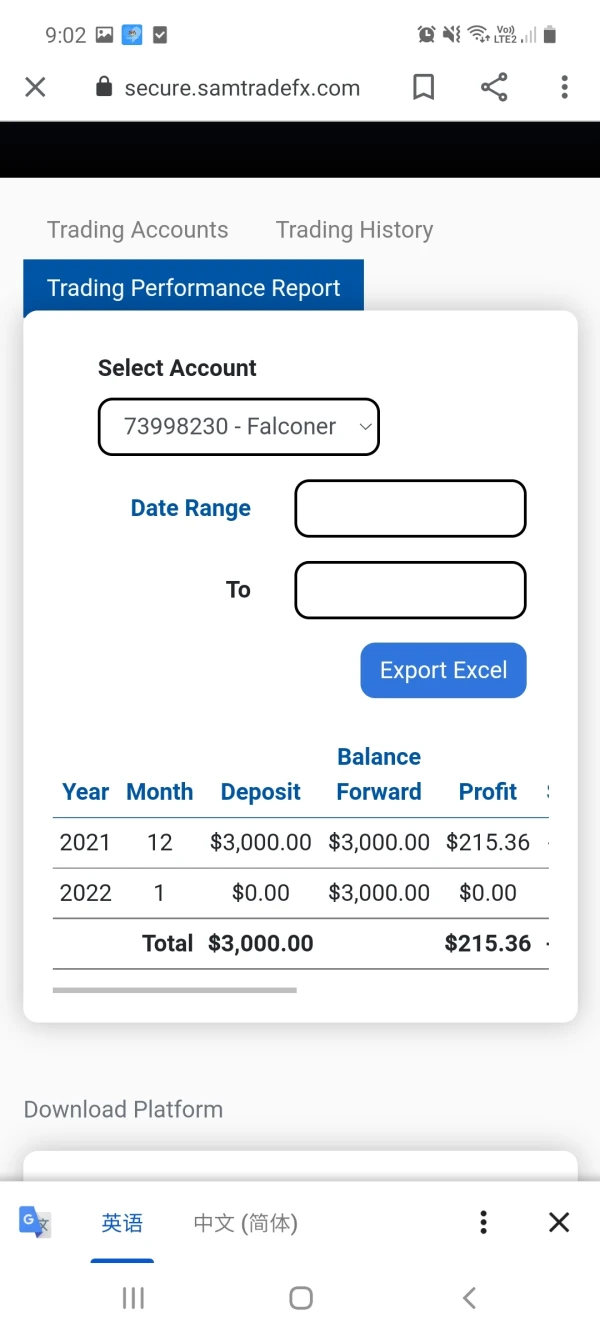This screenshot has width=600, height=1333.
Task: Tap the padlock site security icon
Action: [x=104, y=88]
